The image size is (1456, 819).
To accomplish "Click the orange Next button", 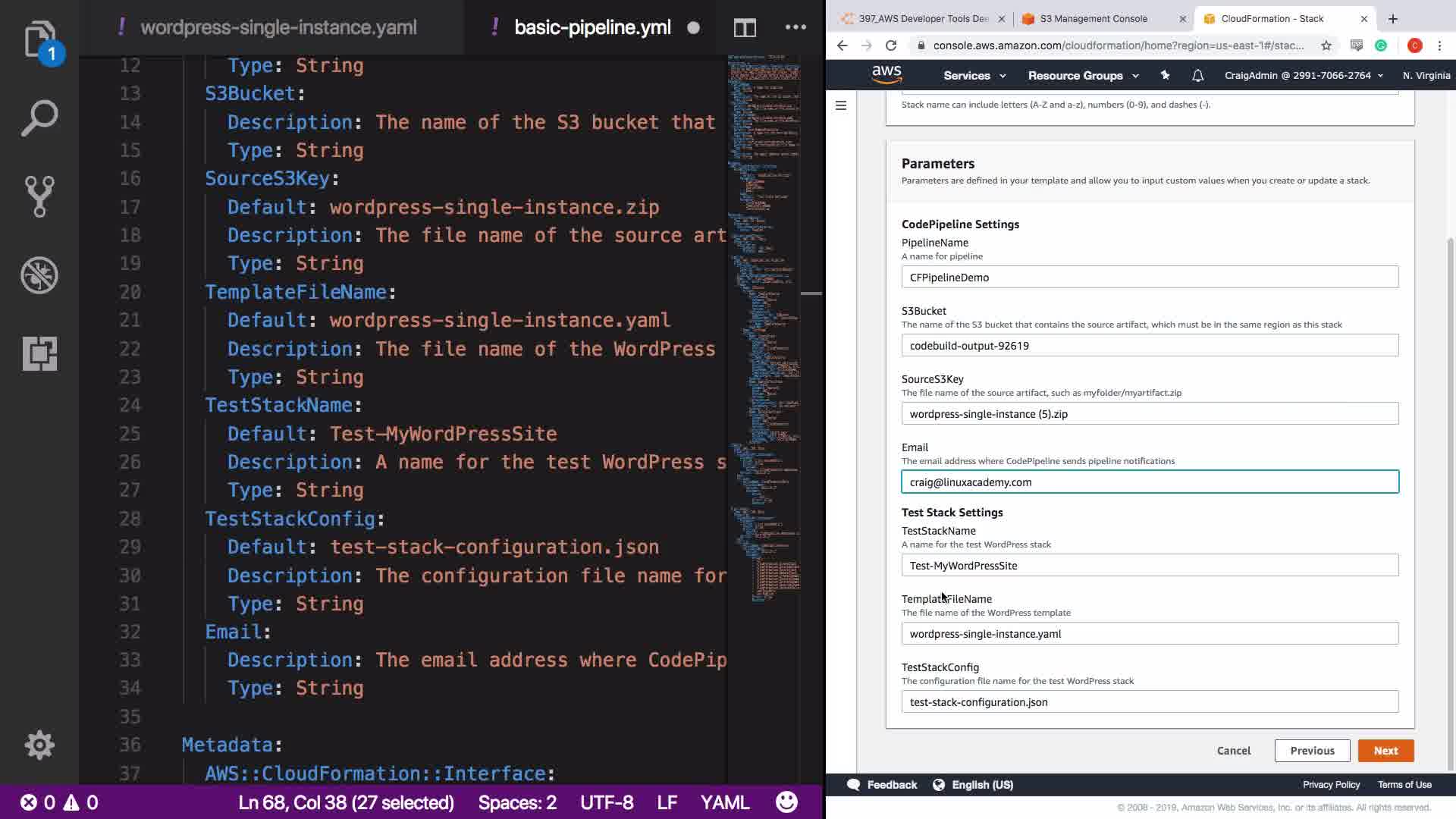I will pyautogui.click(x=1385, y=751).
